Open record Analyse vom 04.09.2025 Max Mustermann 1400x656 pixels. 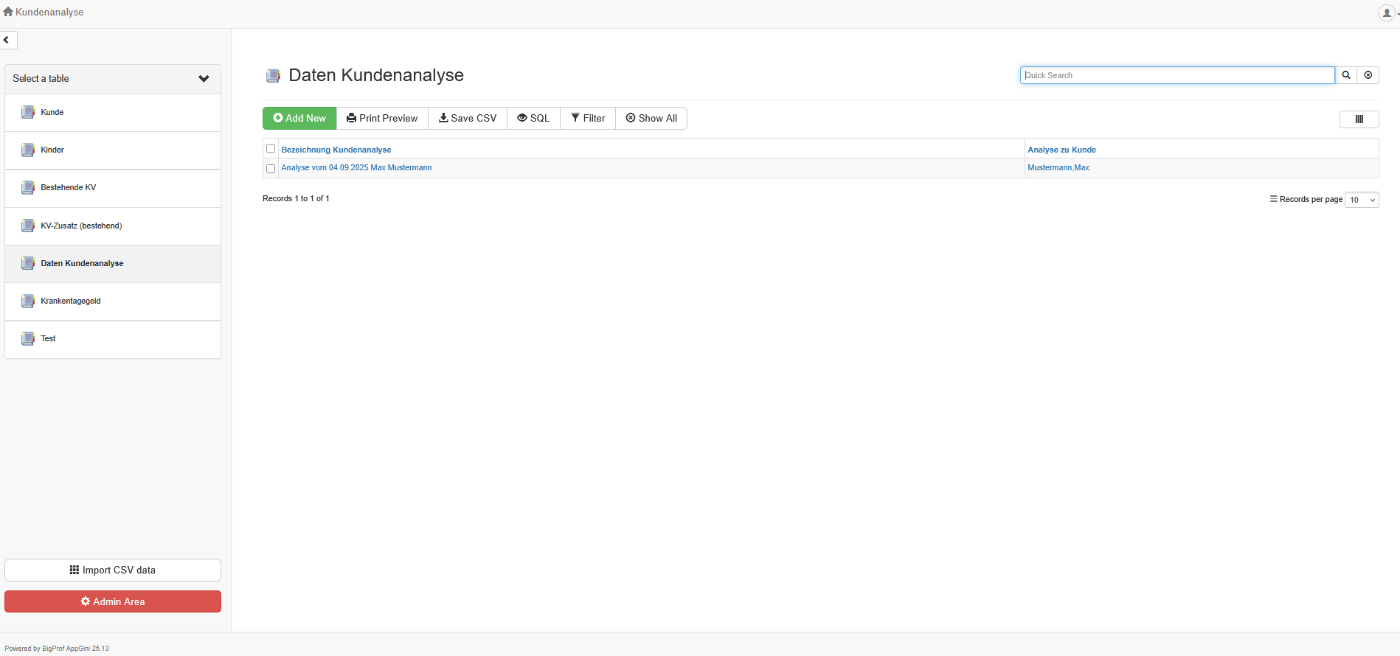click(x=356, y=168)
